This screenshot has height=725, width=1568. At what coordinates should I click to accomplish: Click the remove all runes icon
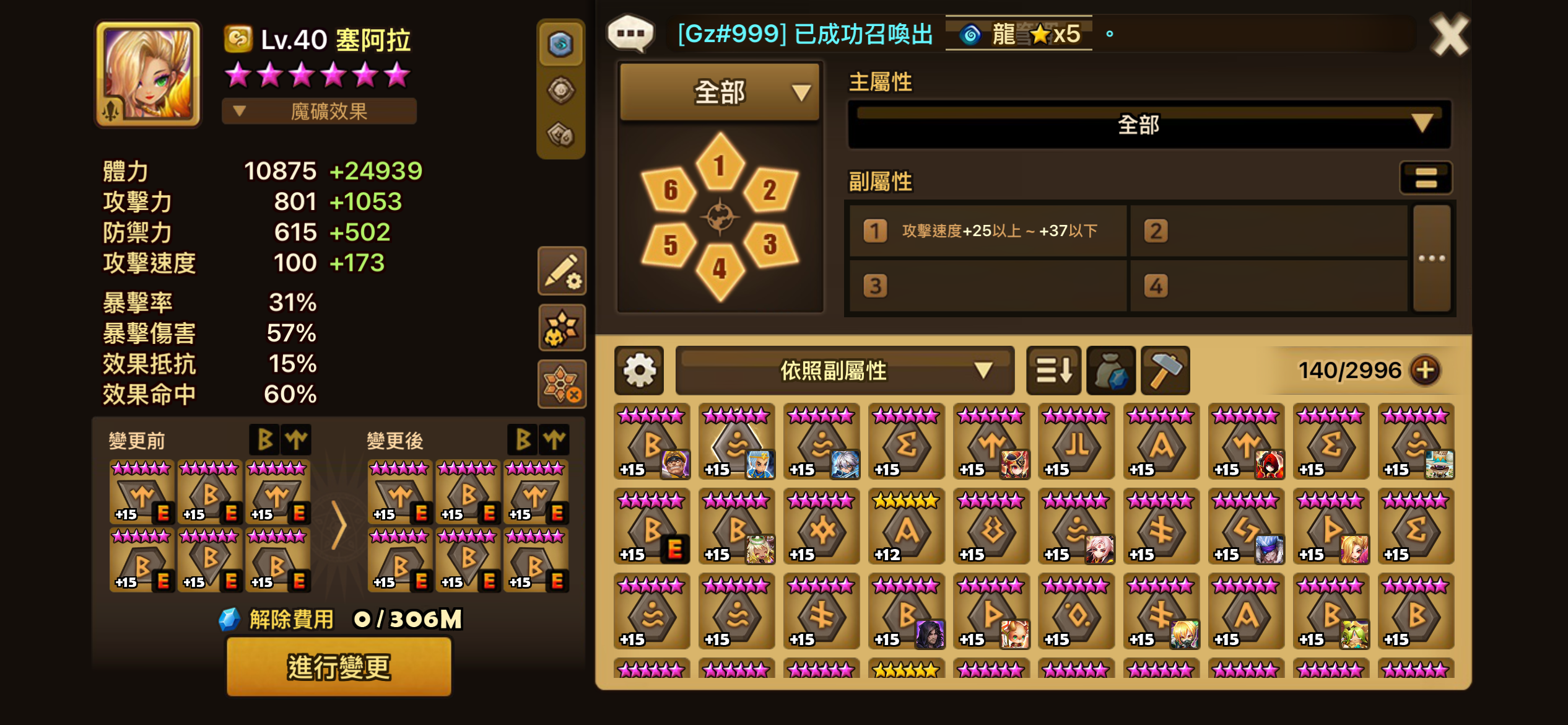562,384
